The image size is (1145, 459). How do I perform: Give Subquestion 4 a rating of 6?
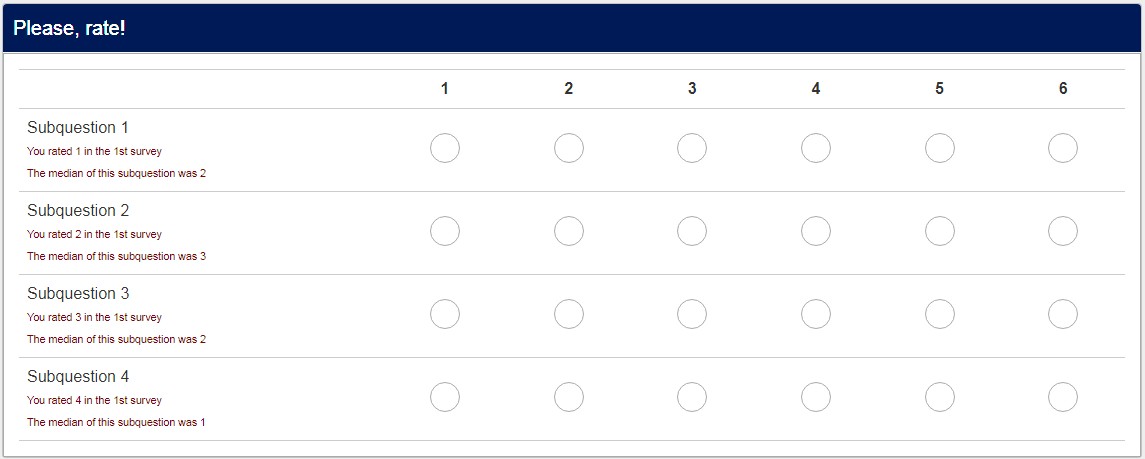tap(1063, 397)
